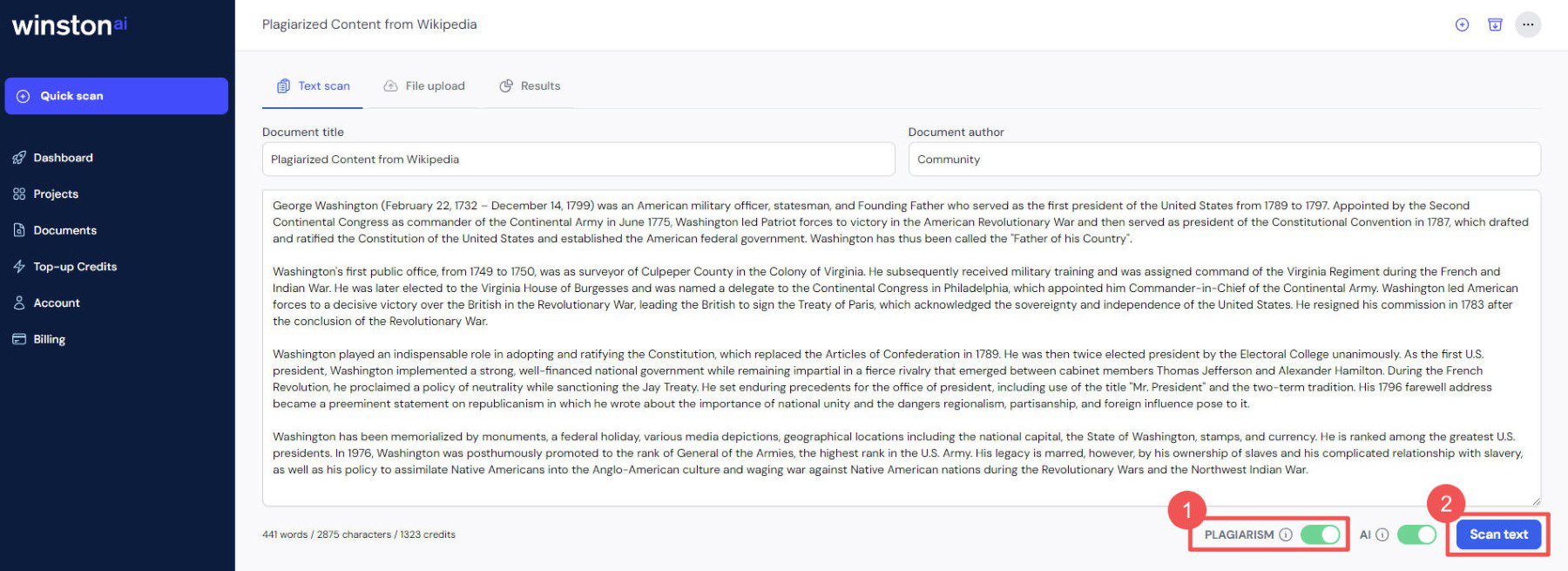Click the Document title input field
This screenshot has height=571, width=1568.
(578, 160)
